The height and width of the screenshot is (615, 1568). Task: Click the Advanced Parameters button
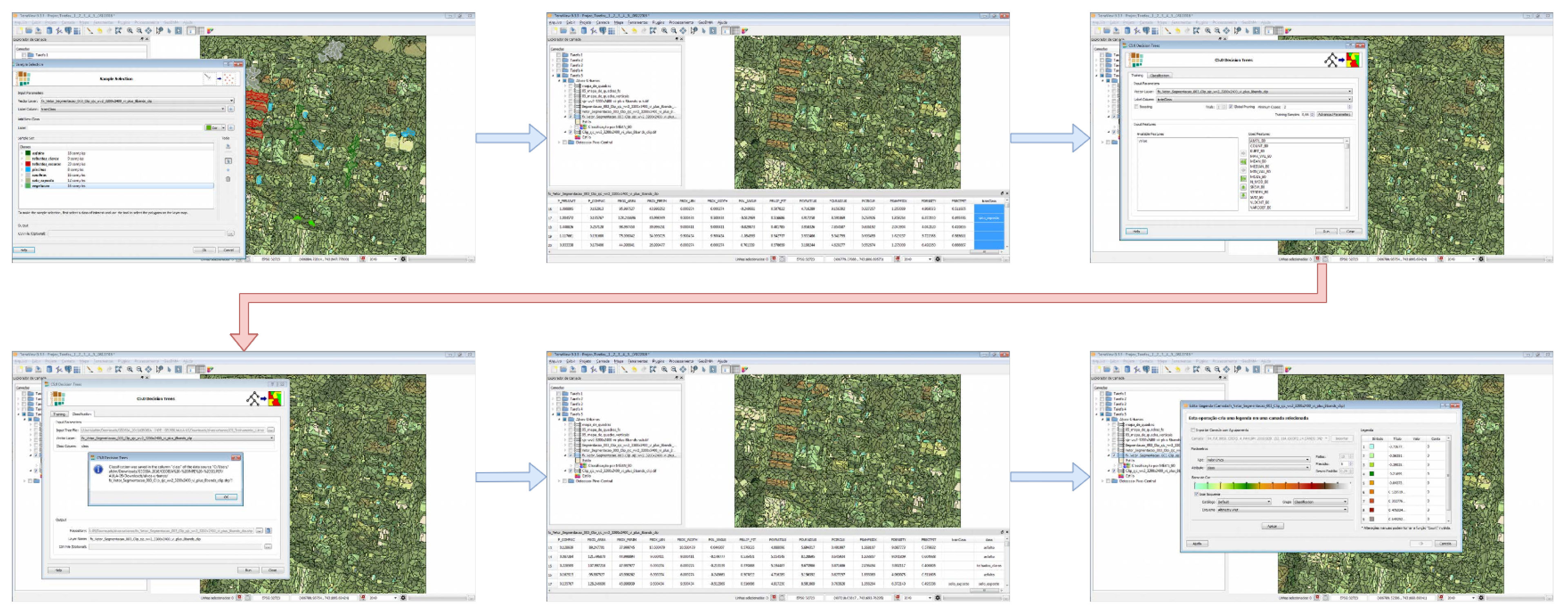pos(1335,114)
